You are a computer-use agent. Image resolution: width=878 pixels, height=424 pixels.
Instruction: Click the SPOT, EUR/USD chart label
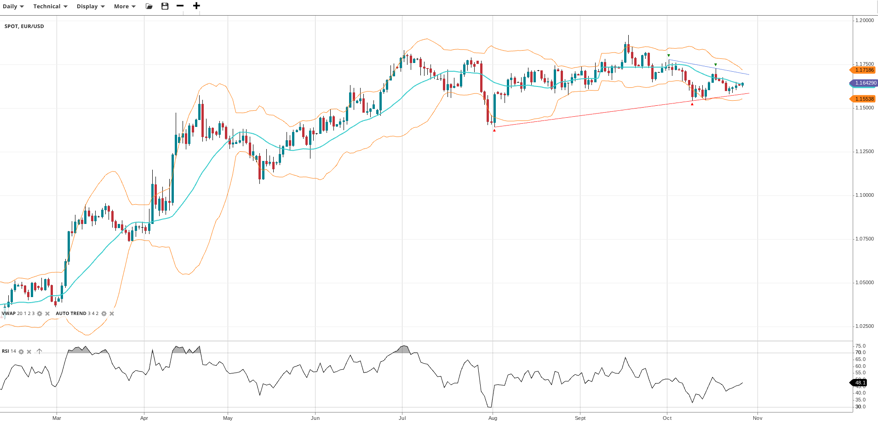24,26
